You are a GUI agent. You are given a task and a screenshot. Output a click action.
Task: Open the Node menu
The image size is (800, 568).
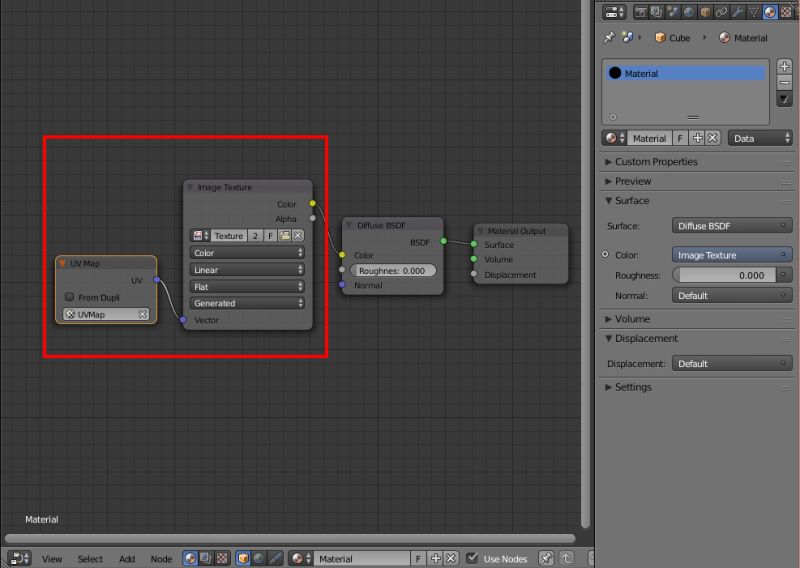(161, 559)
